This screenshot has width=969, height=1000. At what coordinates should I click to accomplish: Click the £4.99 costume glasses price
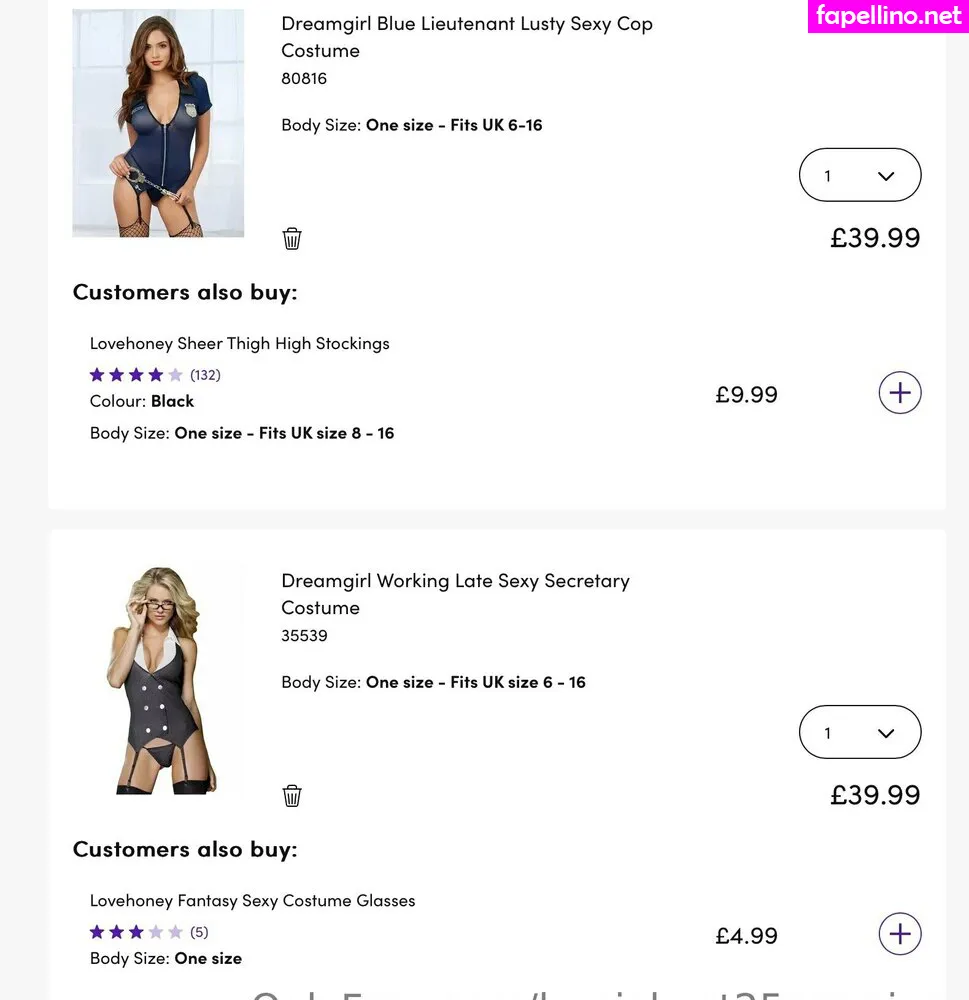coord(746,936)
